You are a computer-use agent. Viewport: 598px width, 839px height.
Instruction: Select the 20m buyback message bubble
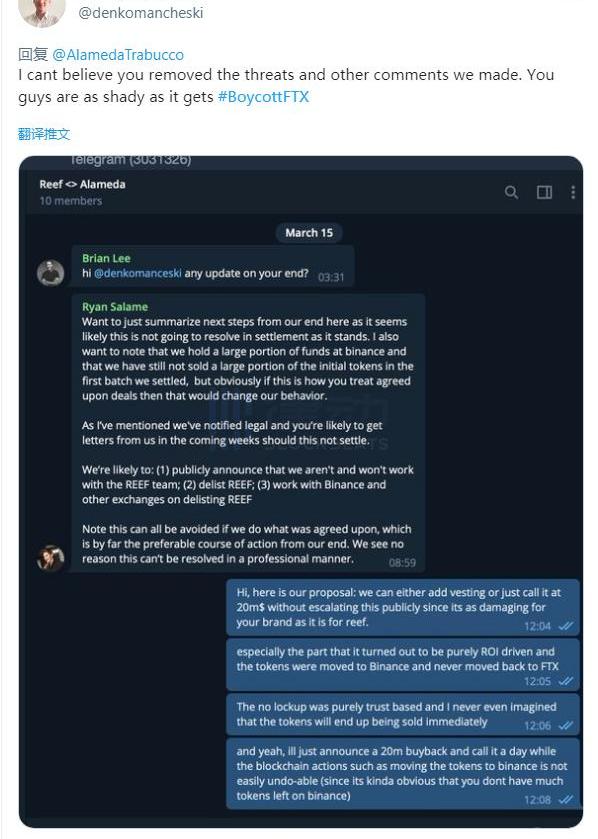click(403, 773)
